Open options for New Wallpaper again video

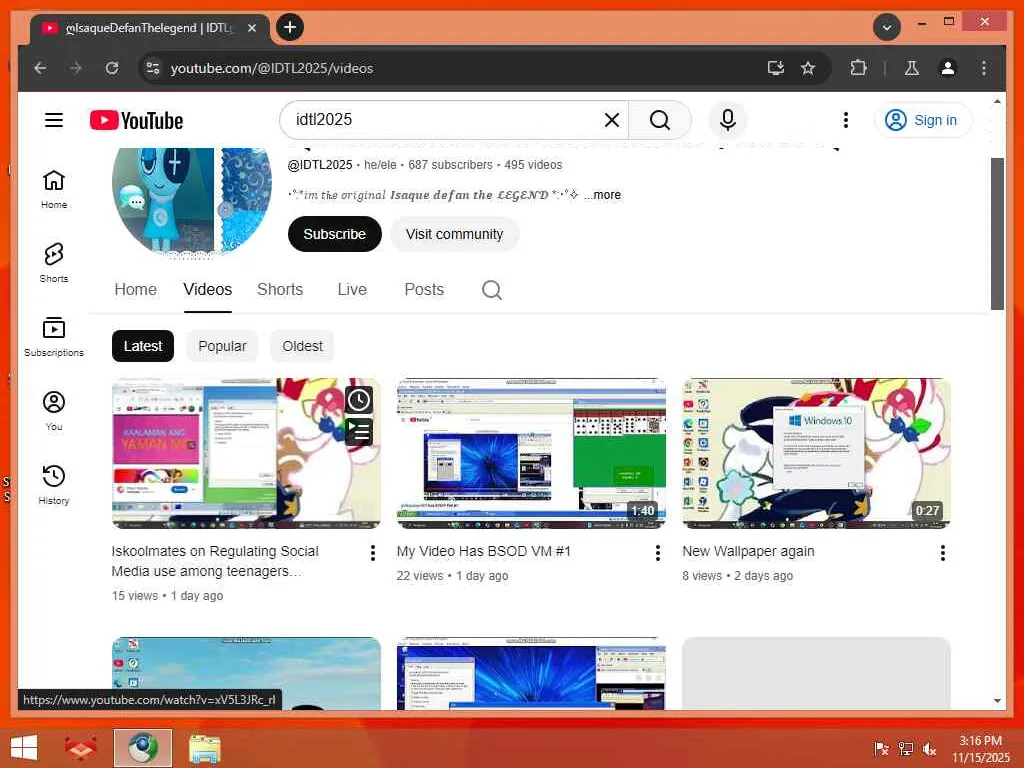coord(942,553)
